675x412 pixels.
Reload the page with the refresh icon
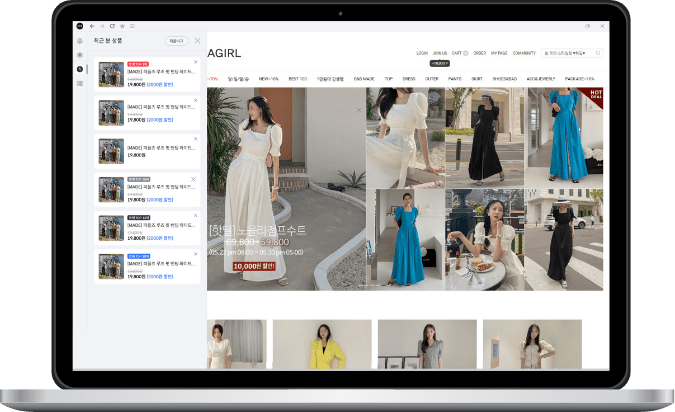[112, 26]
